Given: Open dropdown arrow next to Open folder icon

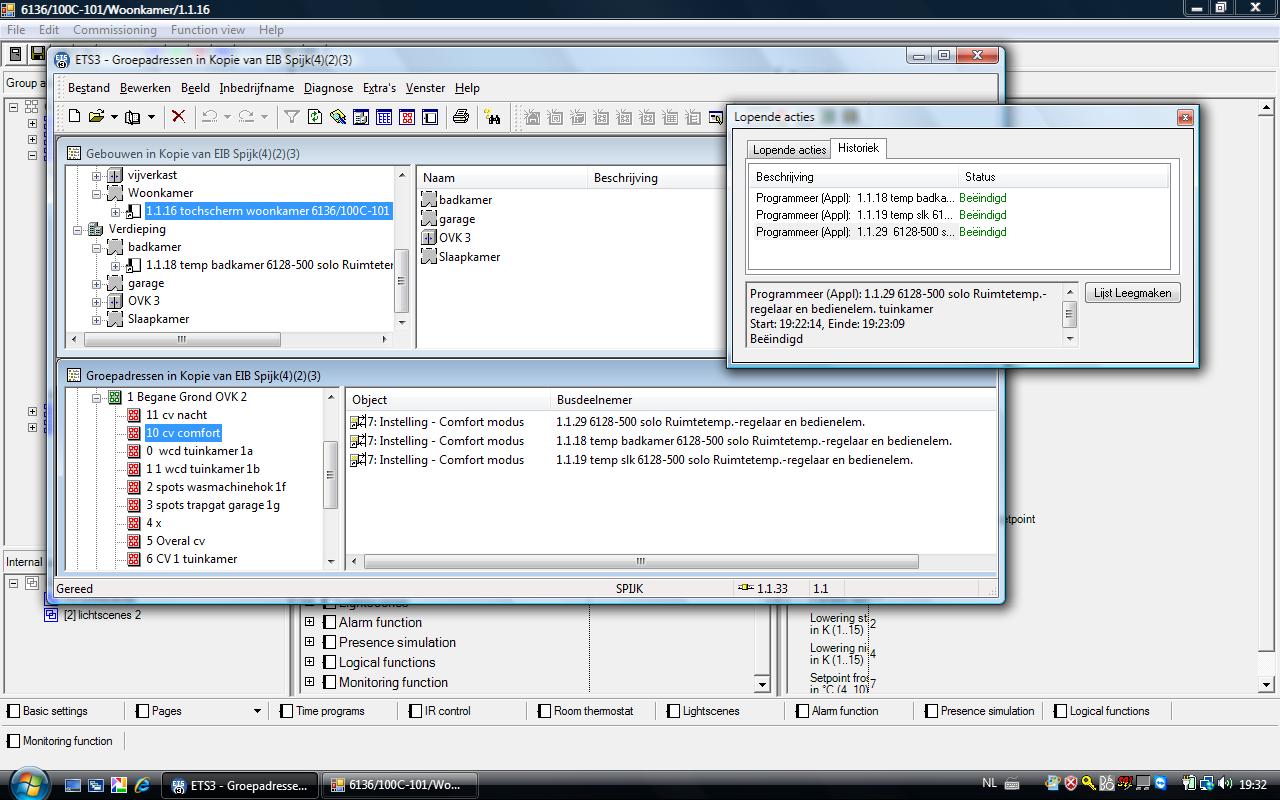Looking at the screenshot, I should click(x=114, y=117).
